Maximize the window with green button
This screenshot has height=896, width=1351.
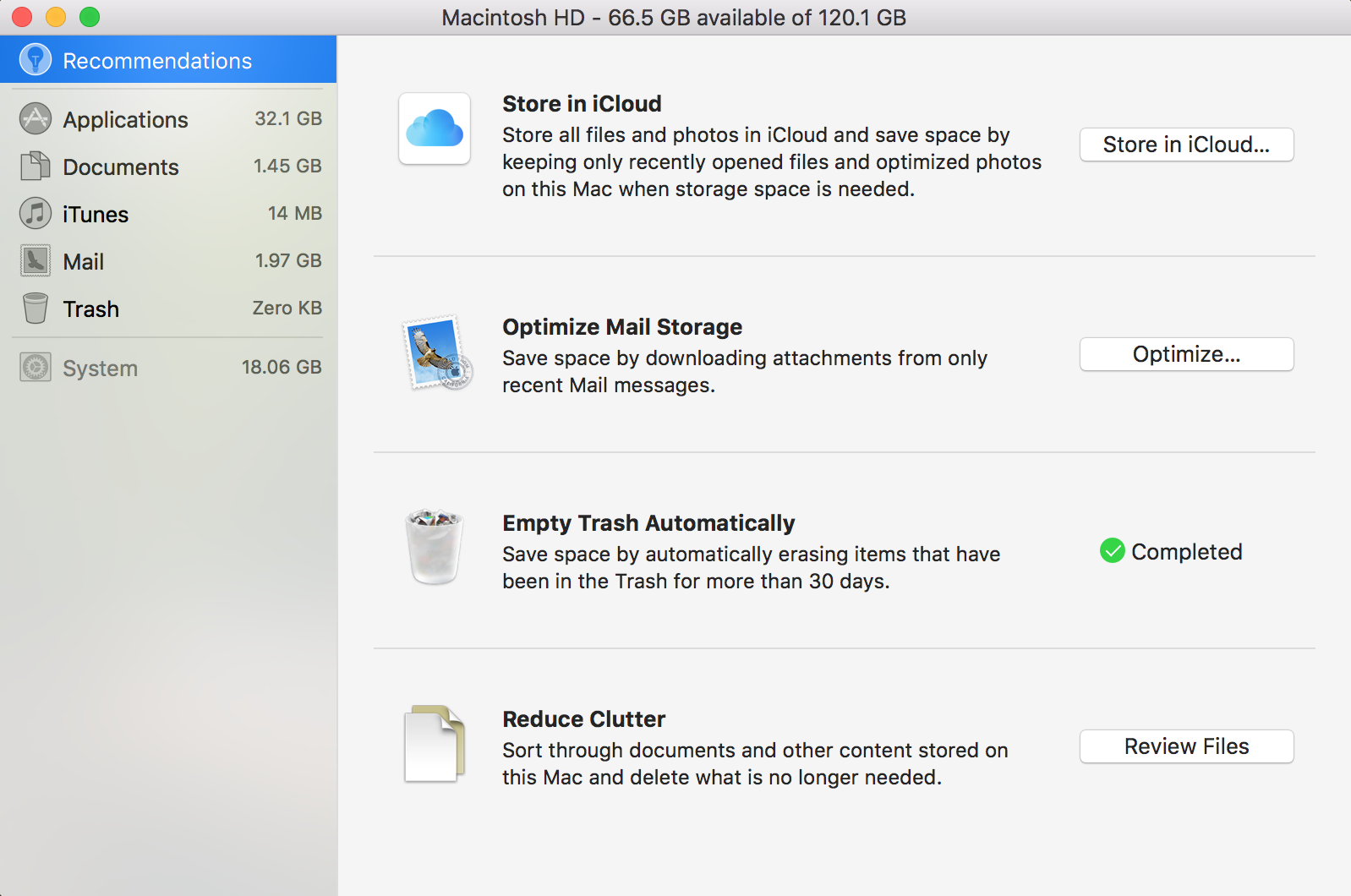pos(90,17)
